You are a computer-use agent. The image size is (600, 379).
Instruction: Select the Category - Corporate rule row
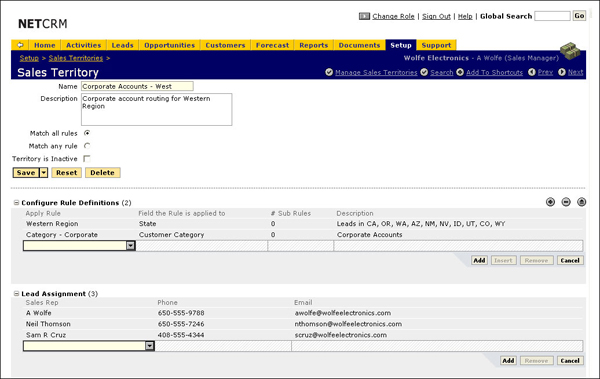pyautogui.click(x=303, y=235)
